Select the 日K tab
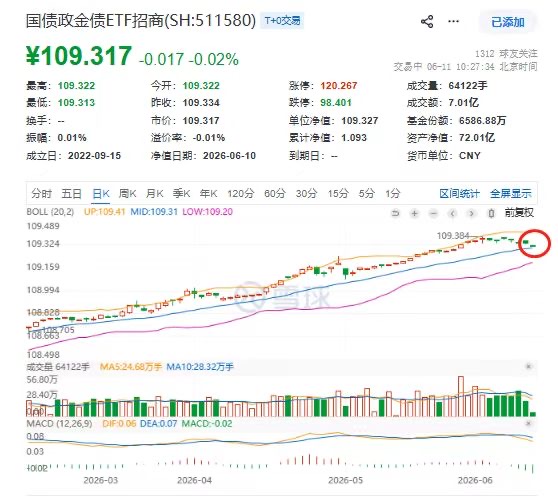The height and width of the screenshot is (496, 558). [101, 194]
